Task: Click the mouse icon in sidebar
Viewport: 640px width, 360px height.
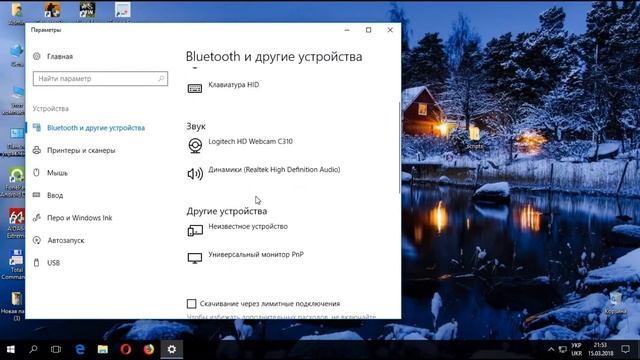Action: 36,173
